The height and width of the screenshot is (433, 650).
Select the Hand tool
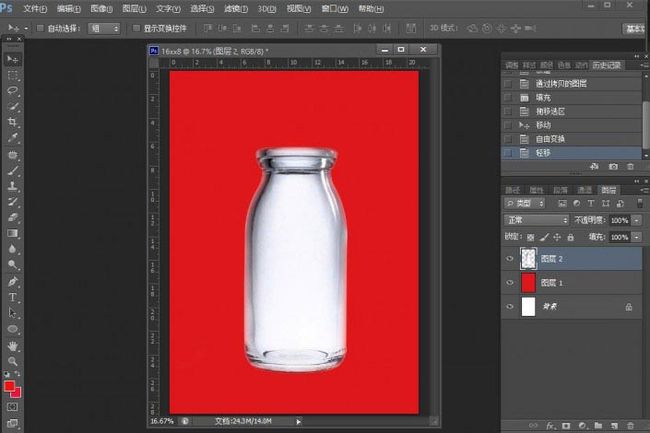[12, 346]
